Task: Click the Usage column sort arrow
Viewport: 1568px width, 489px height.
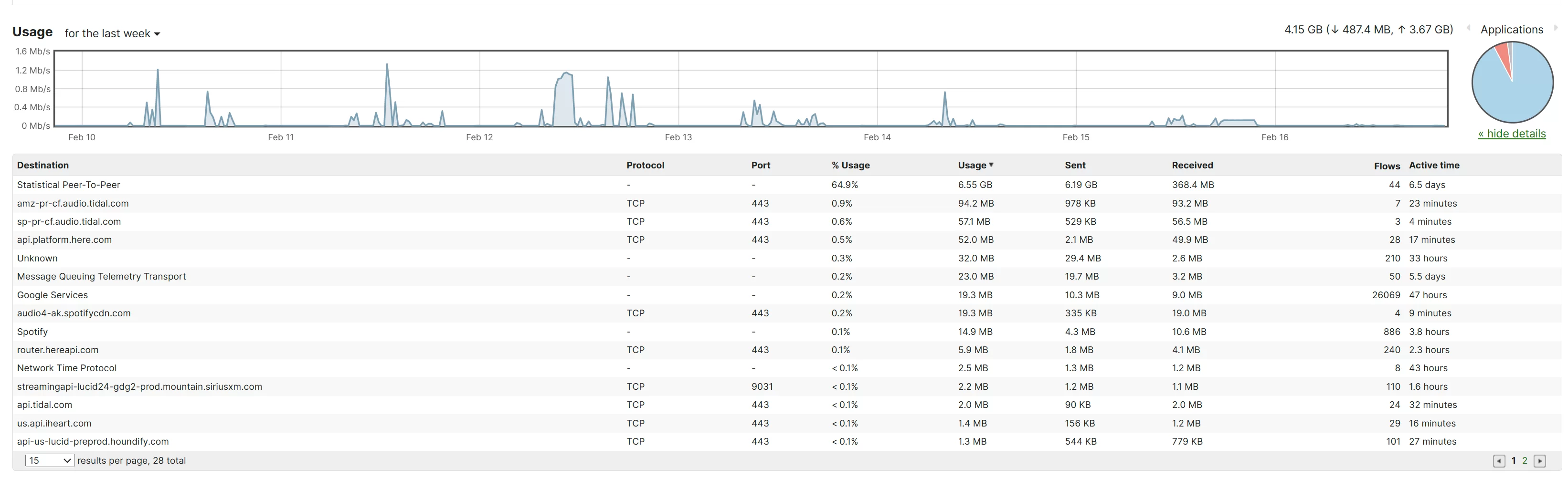Action: coord(991,165)
